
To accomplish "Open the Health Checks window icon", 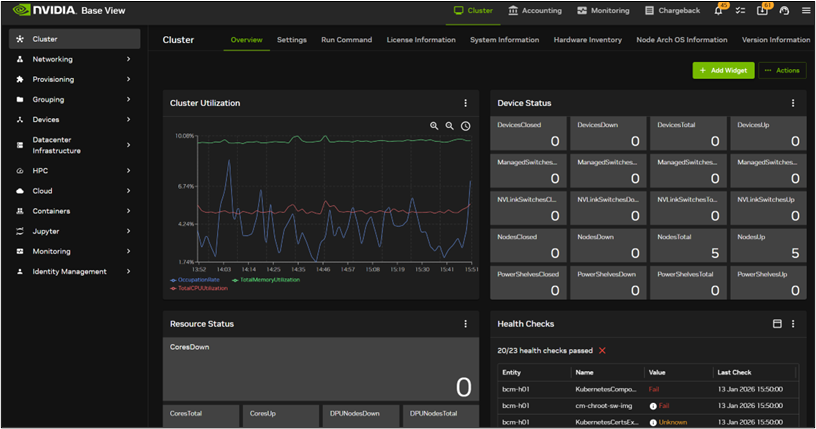I will click(x=777, y=324).
